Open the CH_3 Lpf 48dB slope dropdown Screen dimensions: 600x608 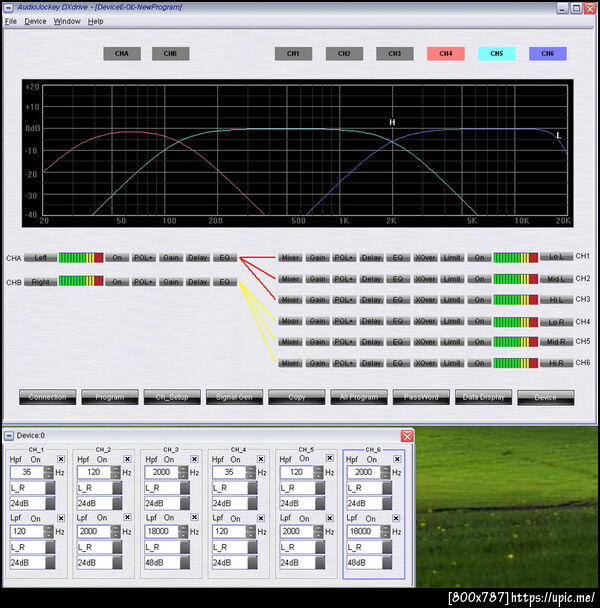tap(185, 562)
